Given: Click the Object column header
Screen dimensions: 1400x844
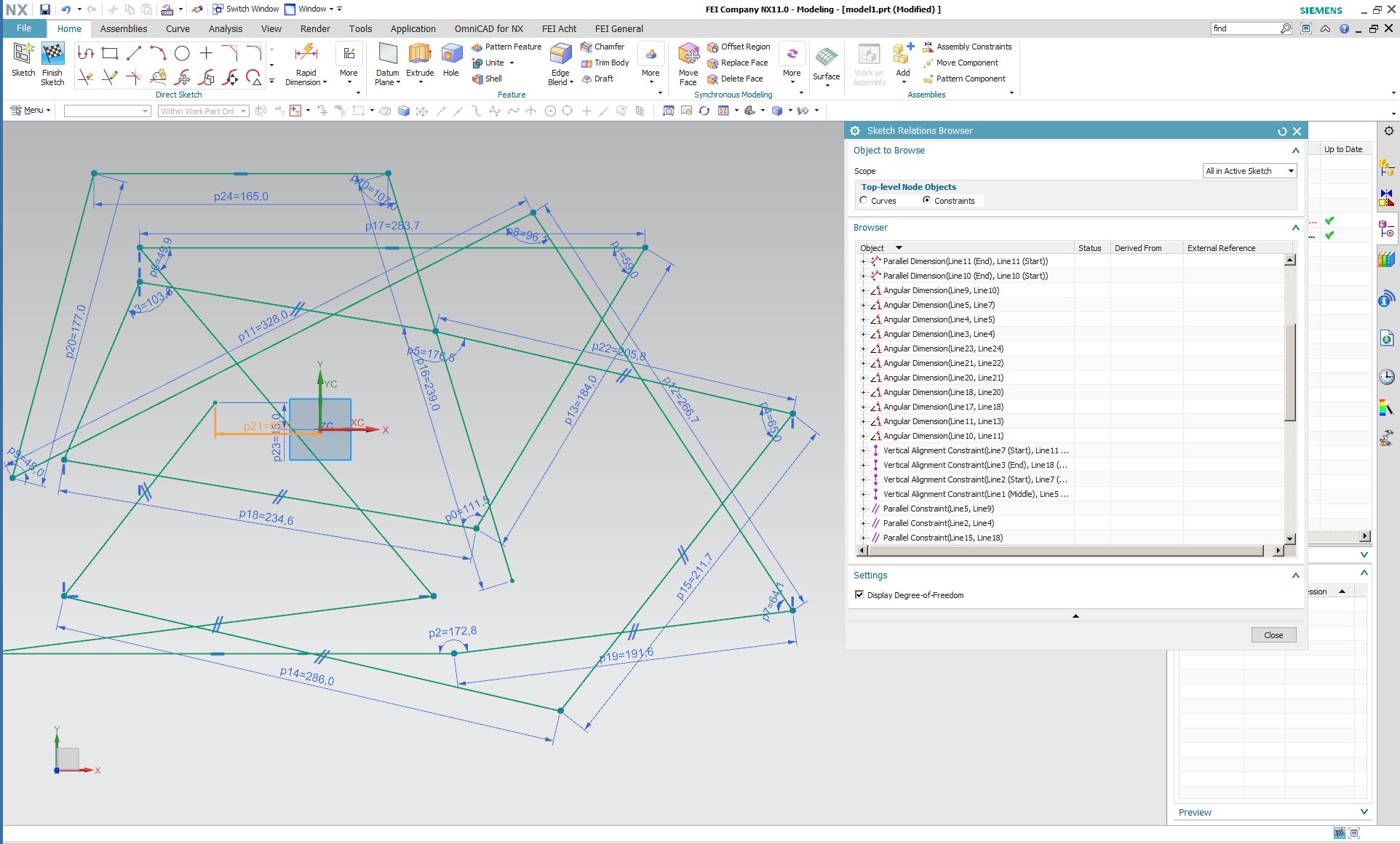Looking at the screenshot, I should [965, 248].
